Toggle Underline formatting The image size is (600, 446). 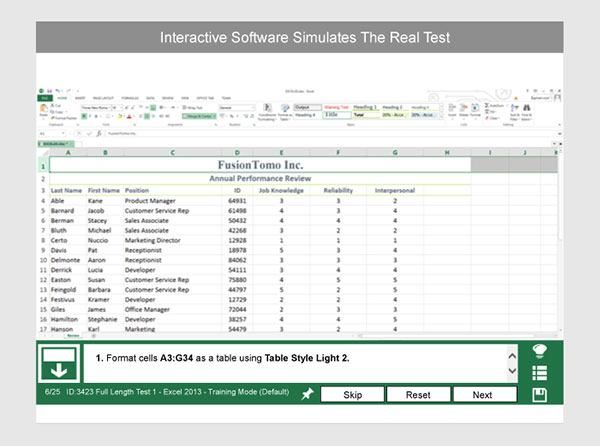(96, 116)
